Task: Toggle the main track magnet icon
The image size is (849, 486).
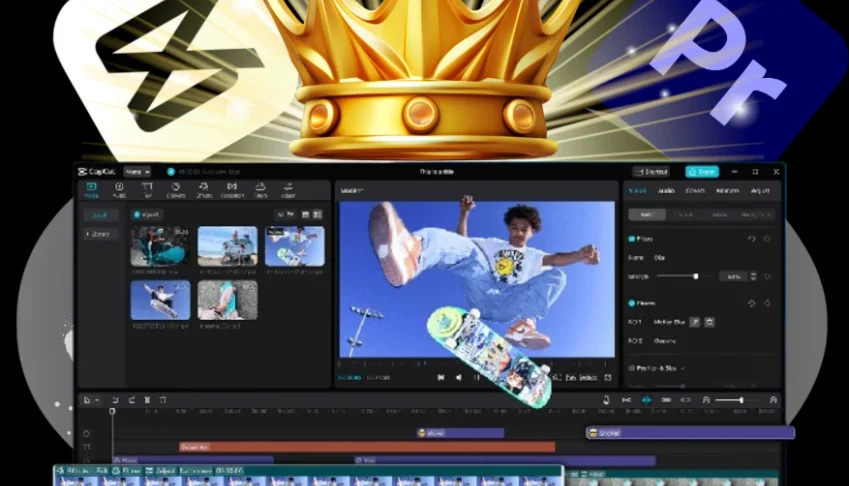Action: [x=626, y=400]
